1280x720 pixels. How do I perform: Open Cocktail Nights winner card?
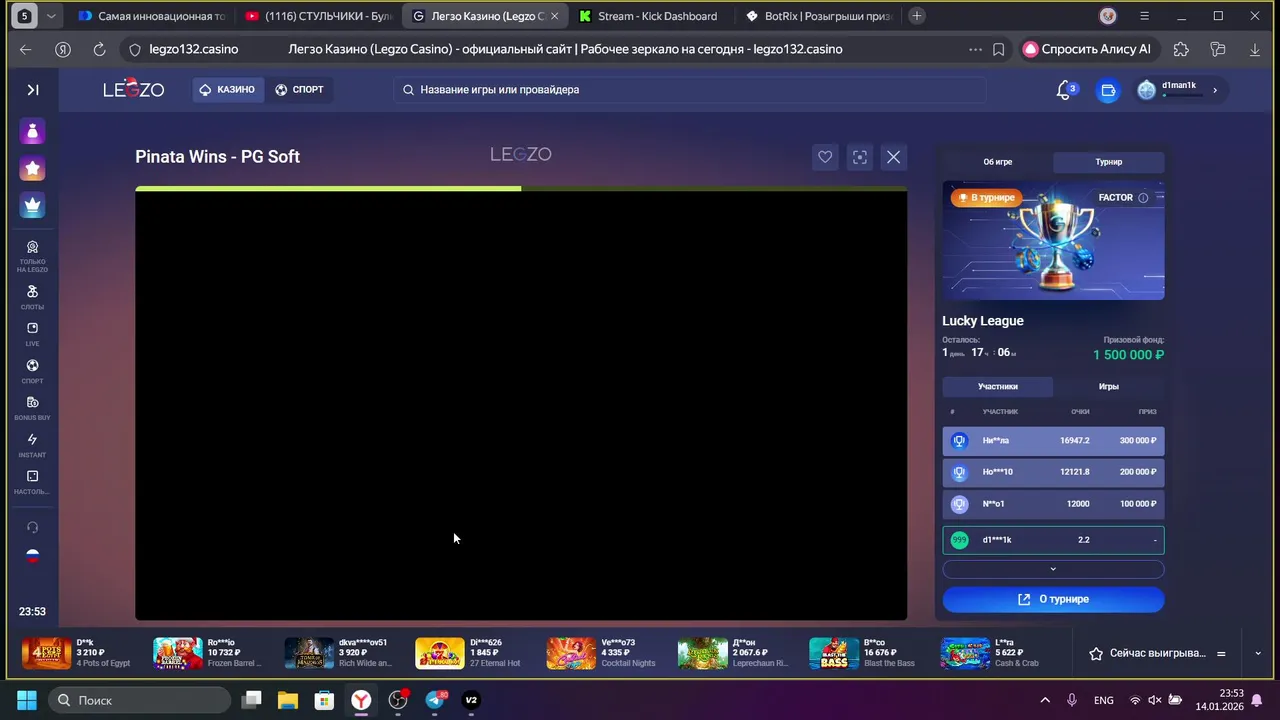click(x=602, y=653)
